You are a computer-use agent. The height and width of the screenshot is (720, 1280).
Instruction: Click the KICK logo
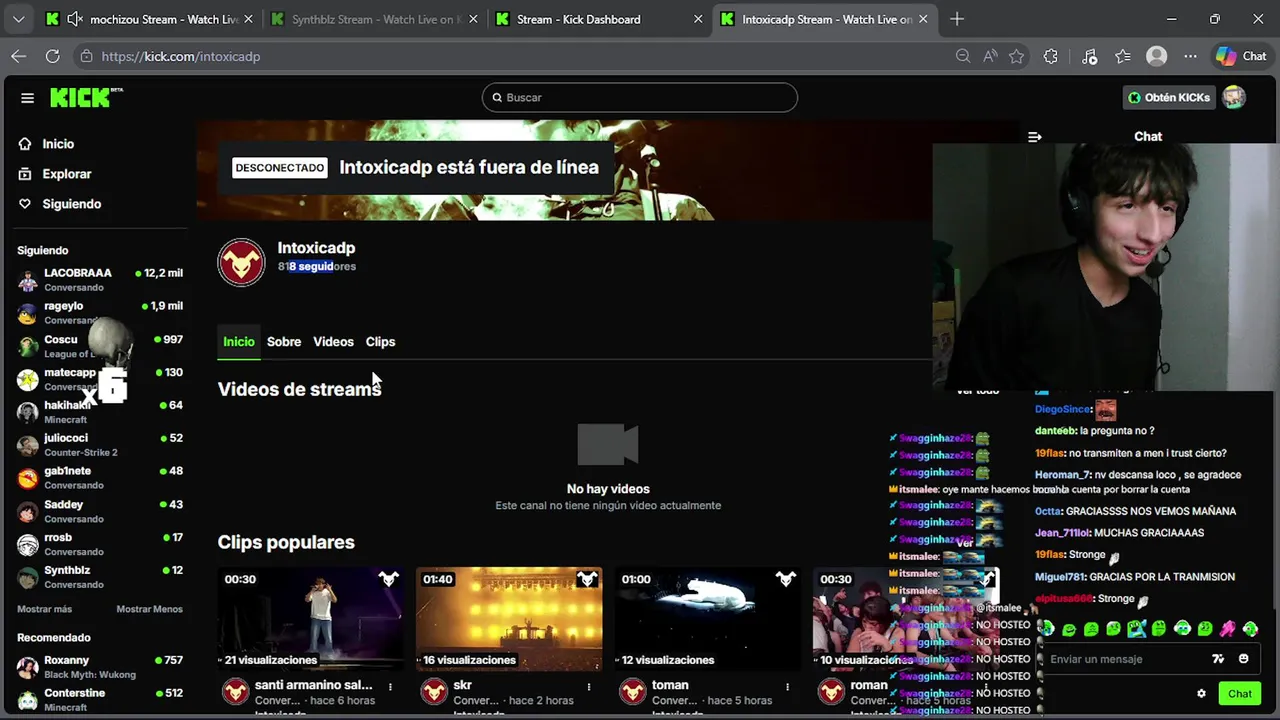tap(85, 97)
